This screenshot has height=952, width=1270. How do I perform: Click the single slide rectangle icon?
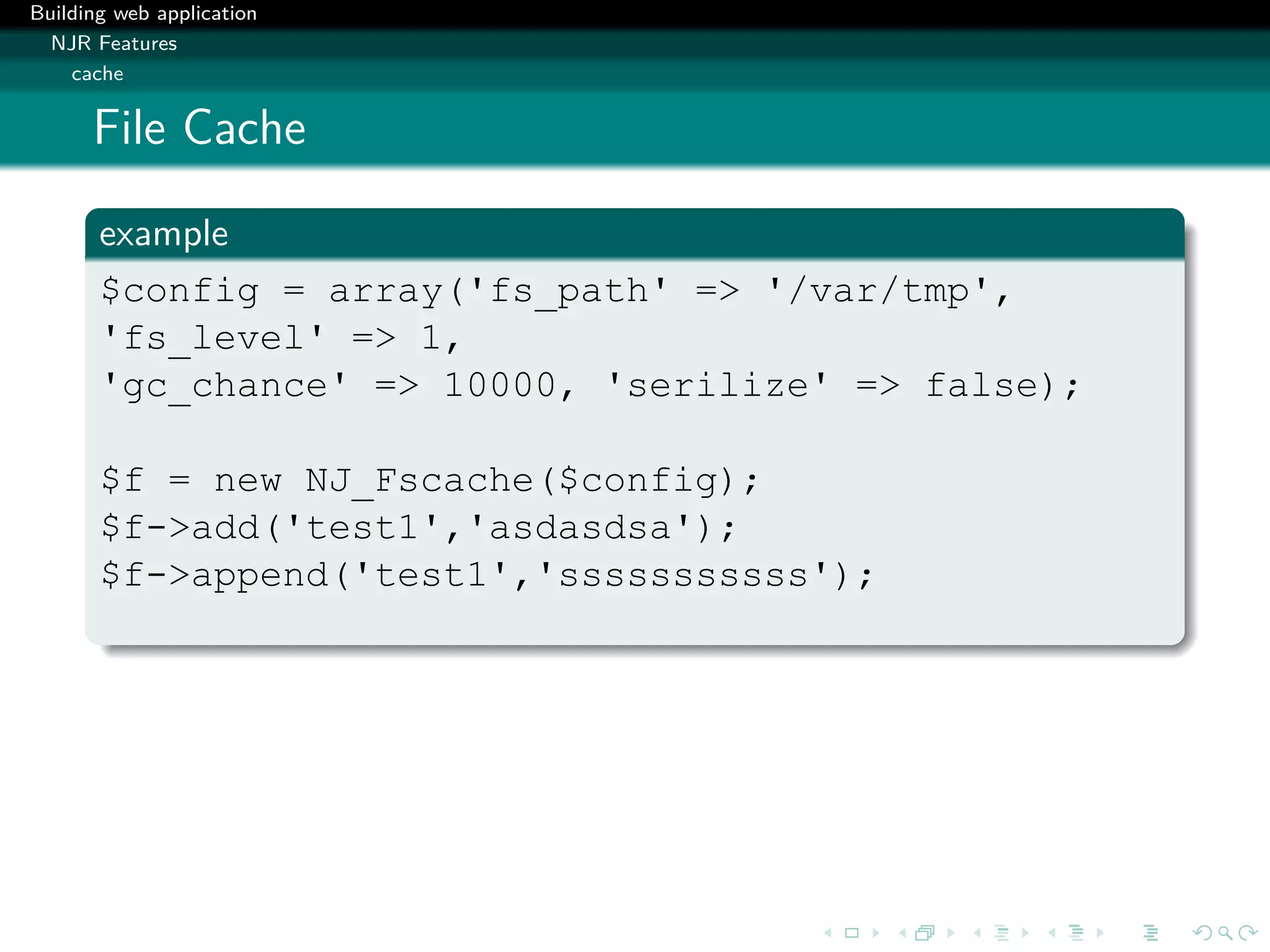(x=852, y=933)
